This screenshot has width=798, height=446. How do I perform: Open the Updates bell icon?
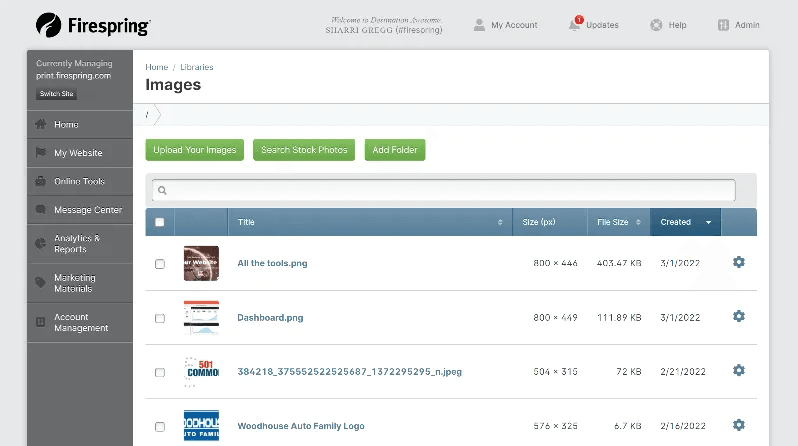575,25
